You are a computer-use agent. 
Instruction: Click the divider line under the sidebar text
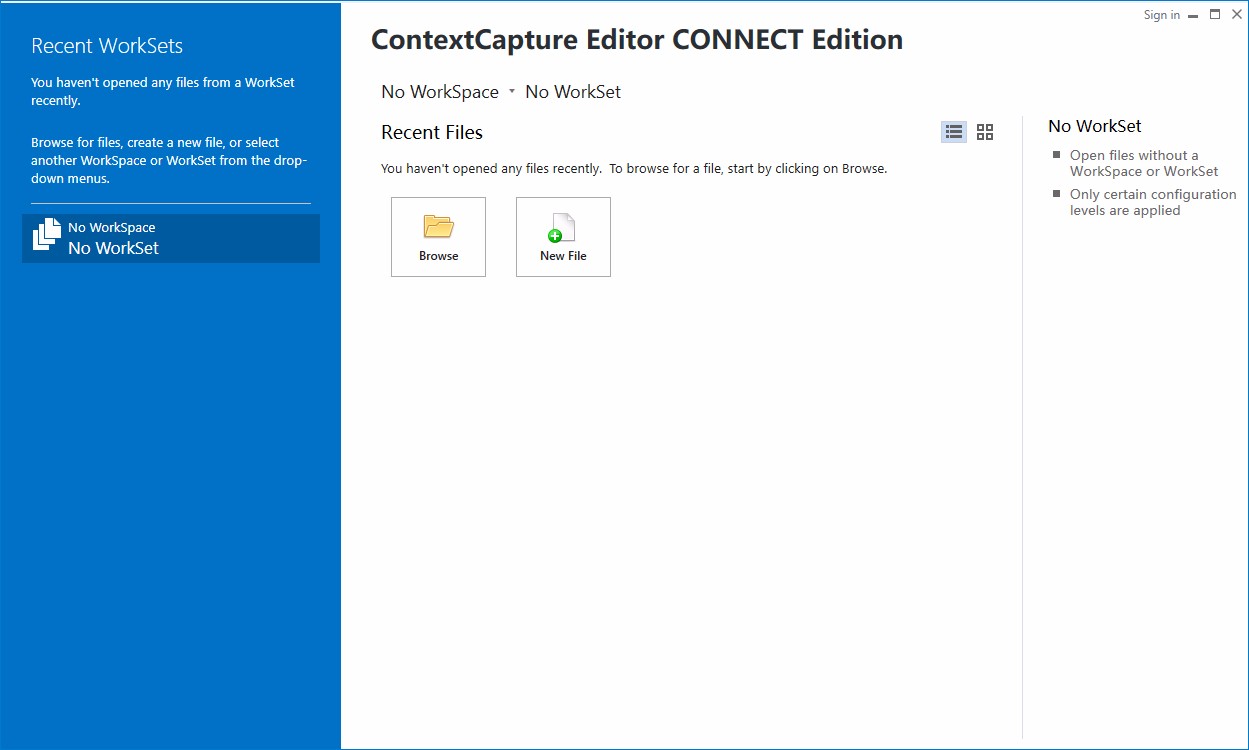pos(170,204)
